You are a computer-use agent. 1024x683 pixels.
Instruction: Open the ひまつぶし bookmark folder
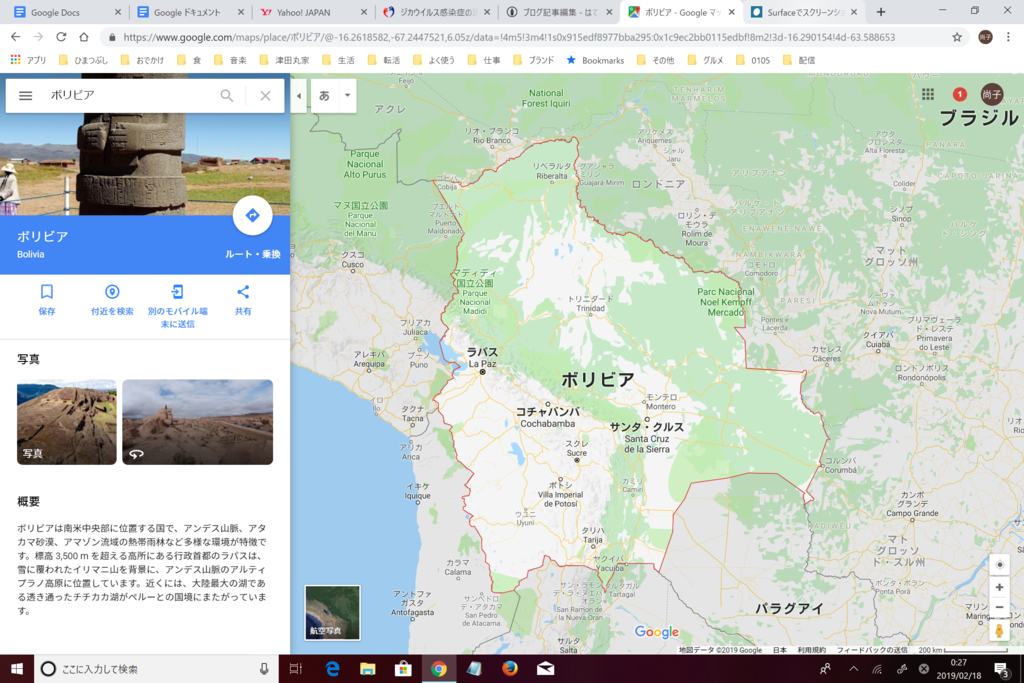pos(83,60)
